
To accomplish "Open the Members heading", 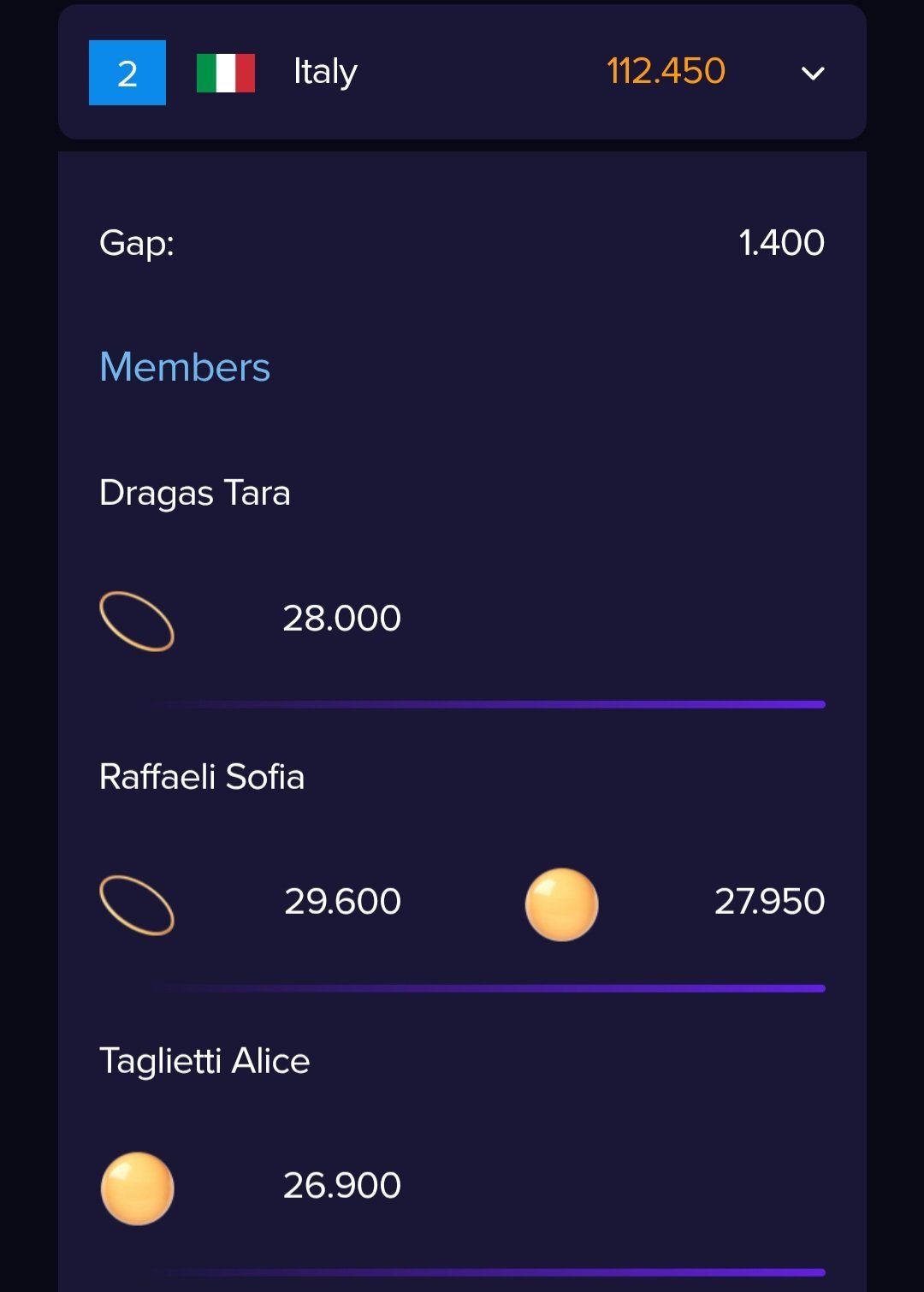I will click(x=185, y=367).
